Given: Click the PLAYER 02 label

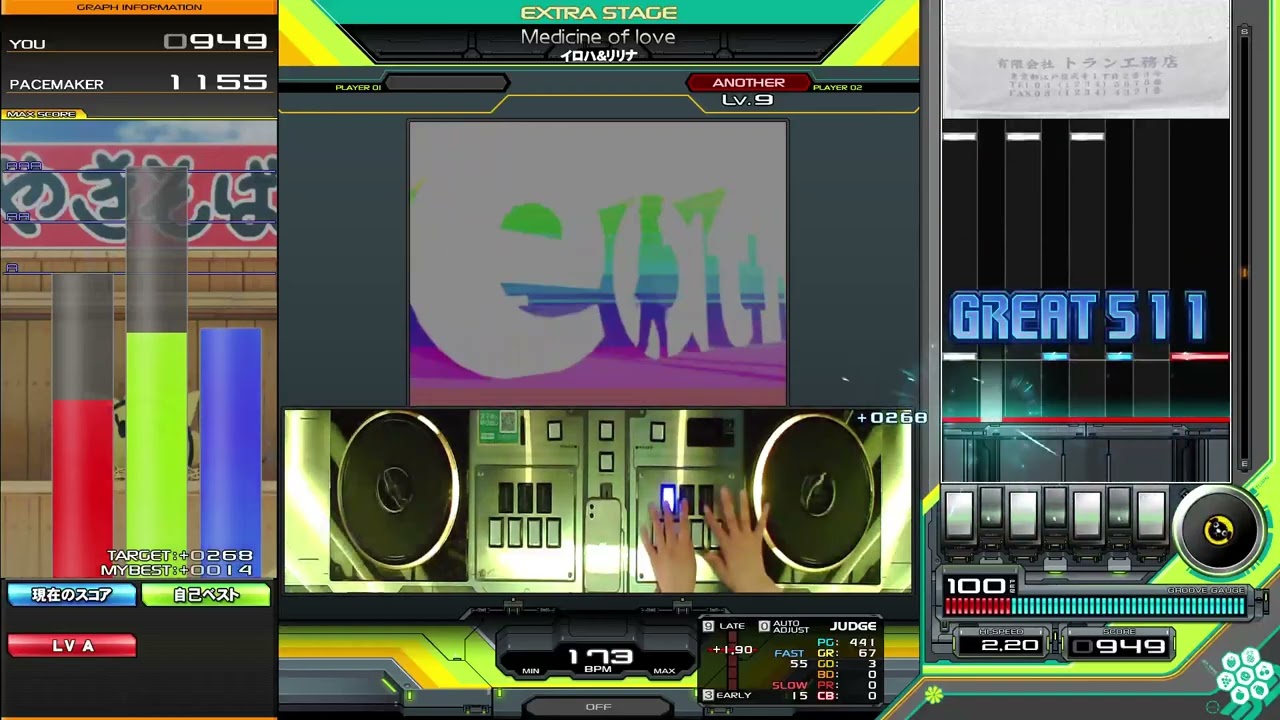Looking at the screenshot, I should (837, 88).
